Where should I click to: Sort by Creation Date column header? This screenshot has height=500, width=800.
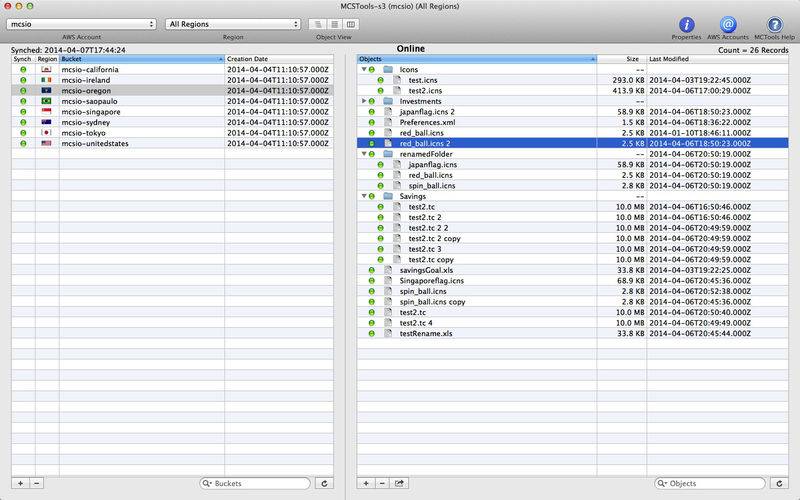coord(279,59)
